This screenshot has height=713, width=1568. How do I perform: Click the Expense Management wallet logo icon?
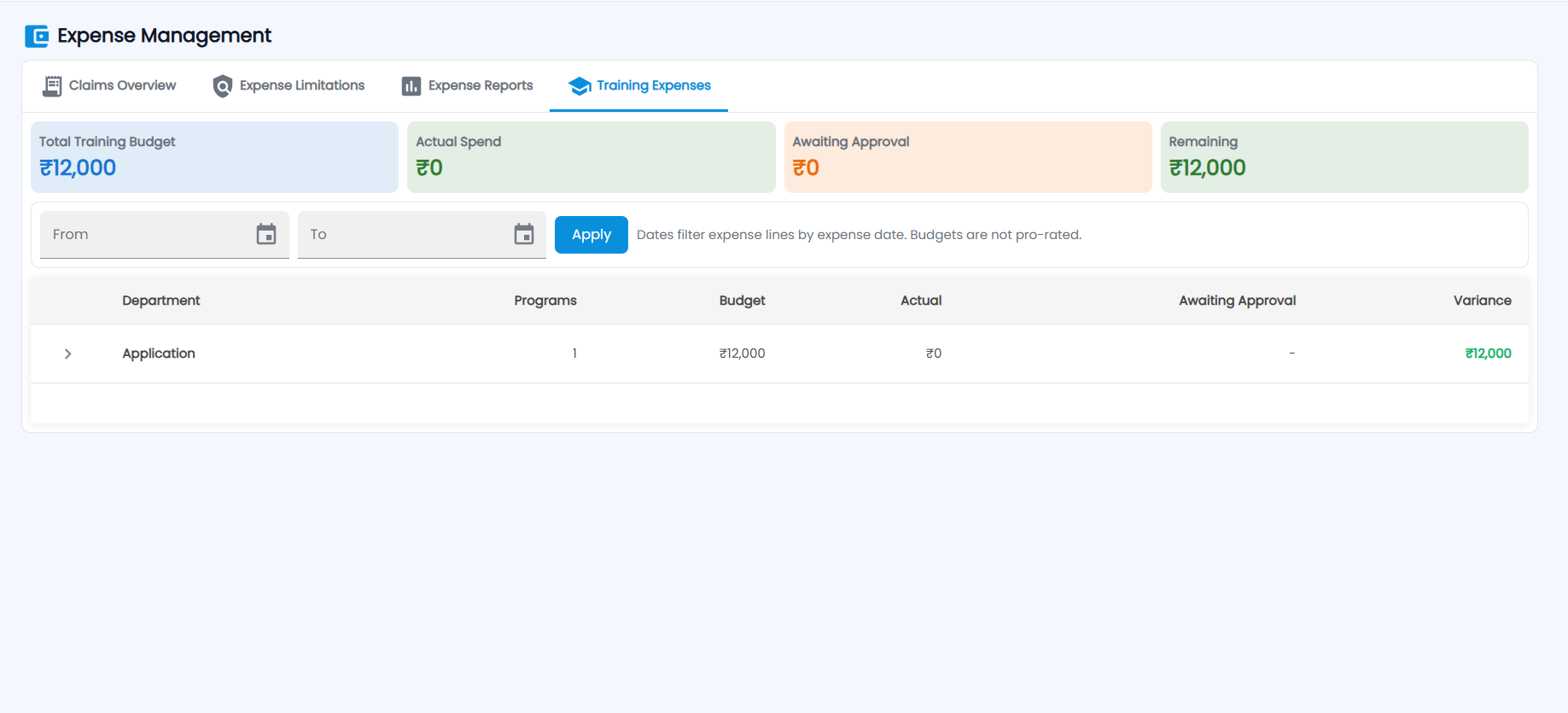(x=37, y=36)
